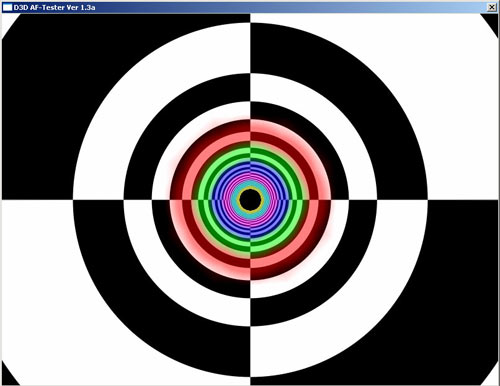Viewport: 500px width, 386px height.
Task: Pick the cyan mip-level ring near center
Action: coord(250,184)
